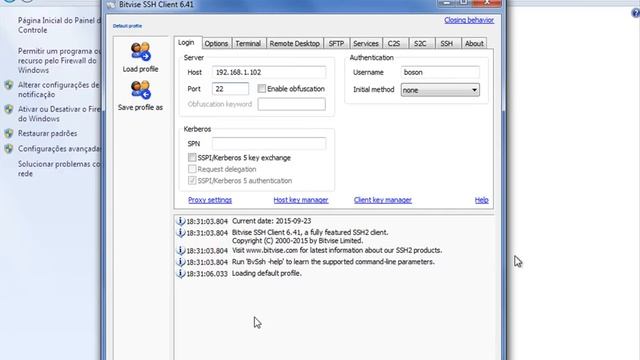
Task: Open Página Inicial do Painel de Controle link
Action: [59, 25]
